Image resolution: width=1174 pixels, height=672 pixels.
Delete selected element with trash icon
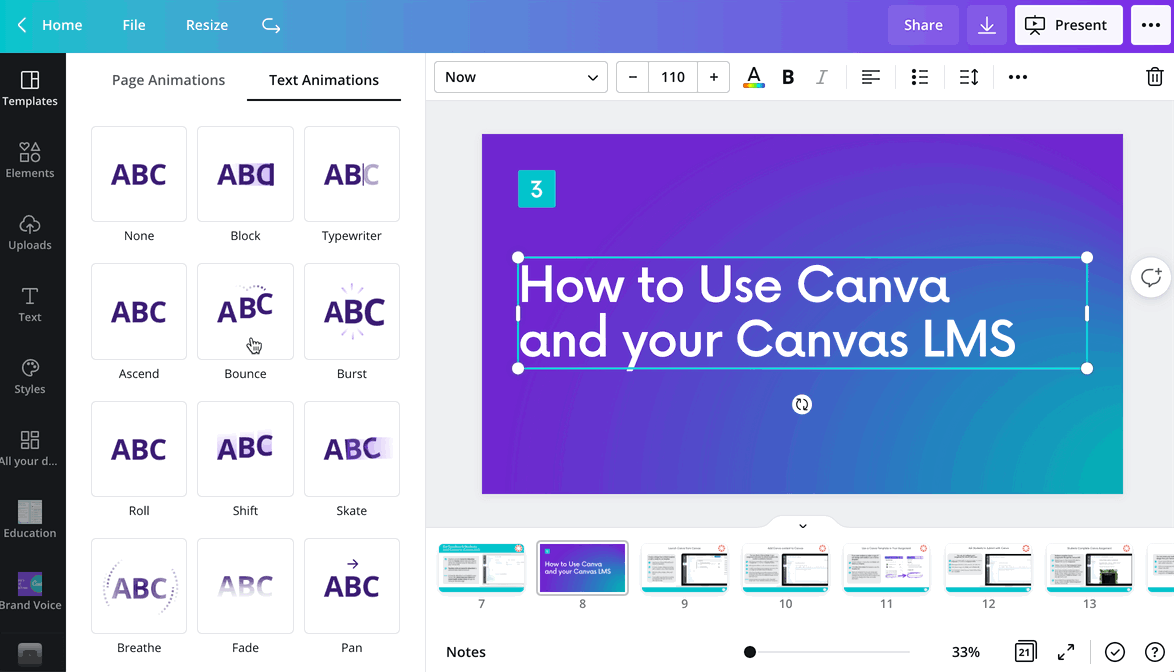click(x=1155, y=77)
